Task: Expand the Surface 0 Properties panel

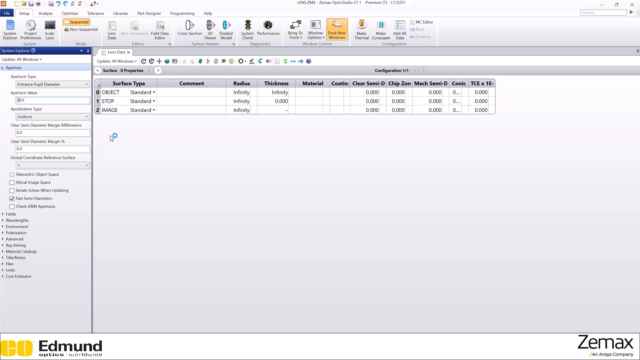Action: pos(98,71)
